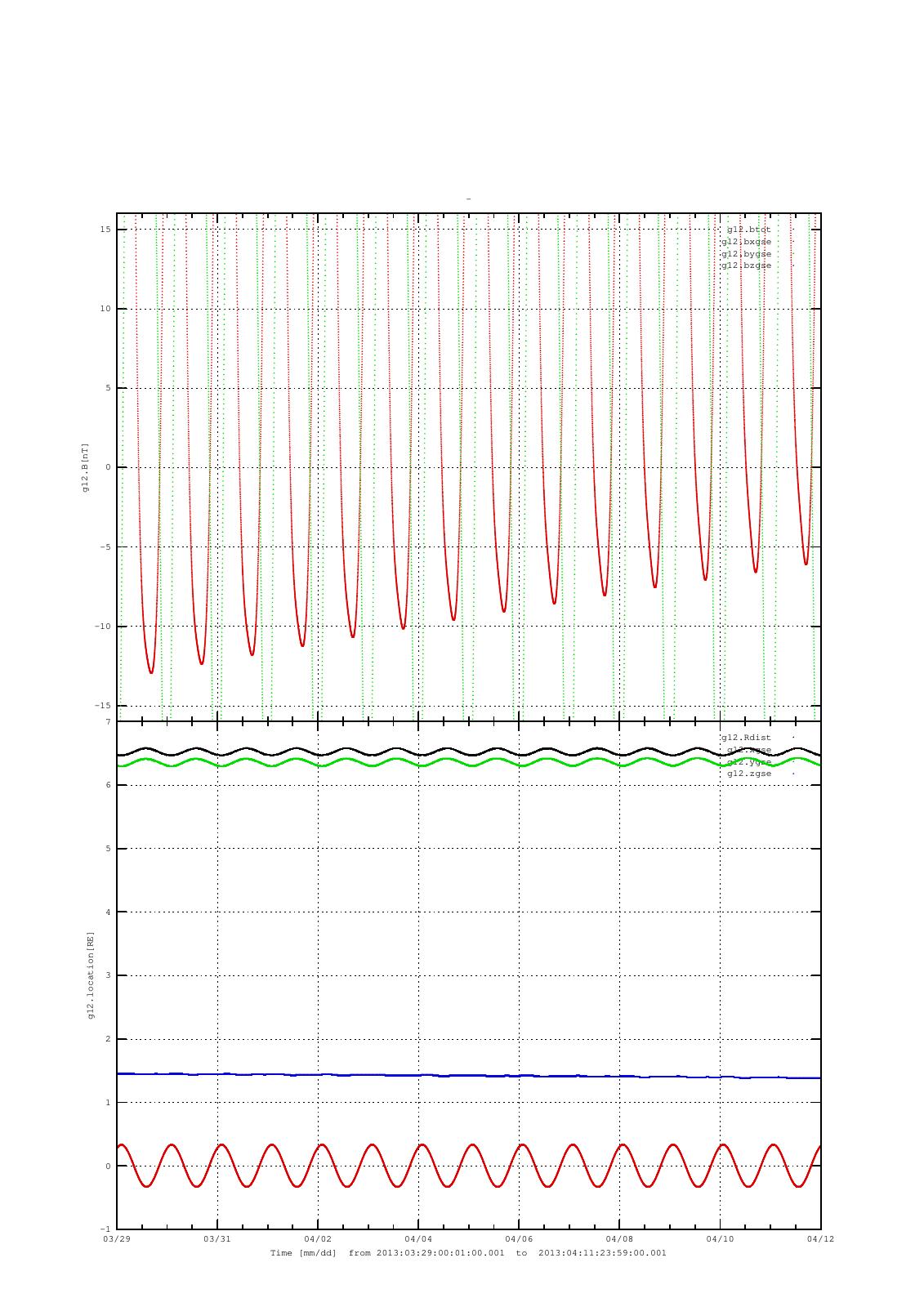Select the start timestamp 2013:03:29:00:01:00.001
924x1307 pixels.
440,1253
